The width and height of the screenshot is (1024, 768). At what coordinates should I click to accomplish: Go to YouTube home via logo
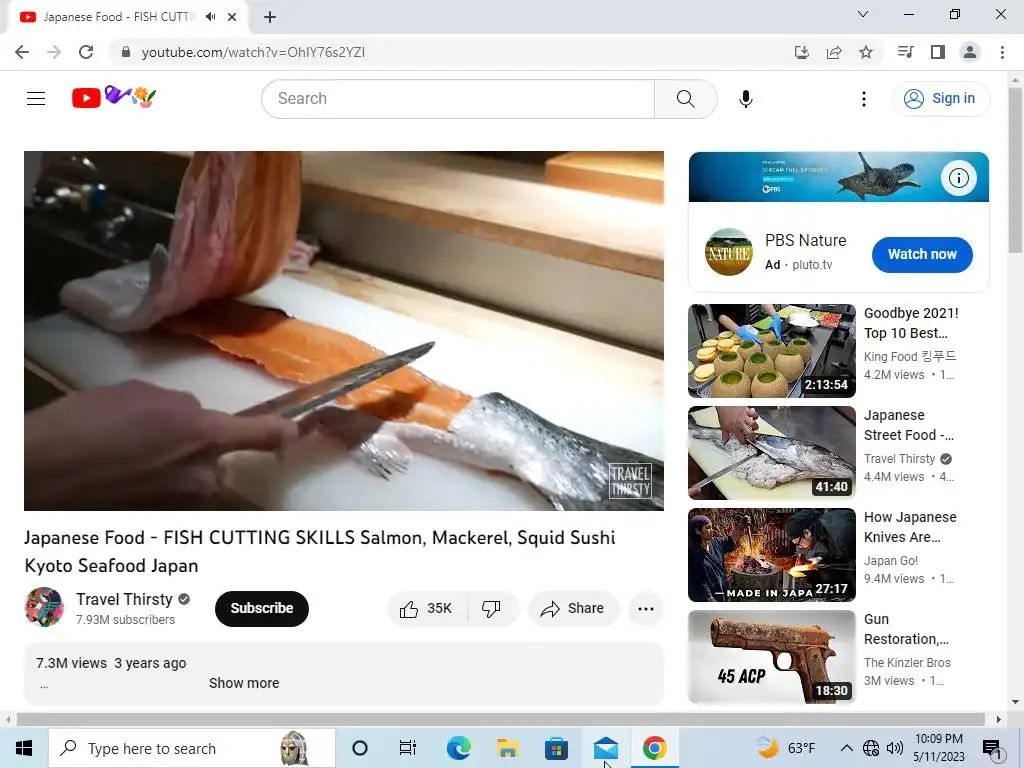[x=114, y=97]
